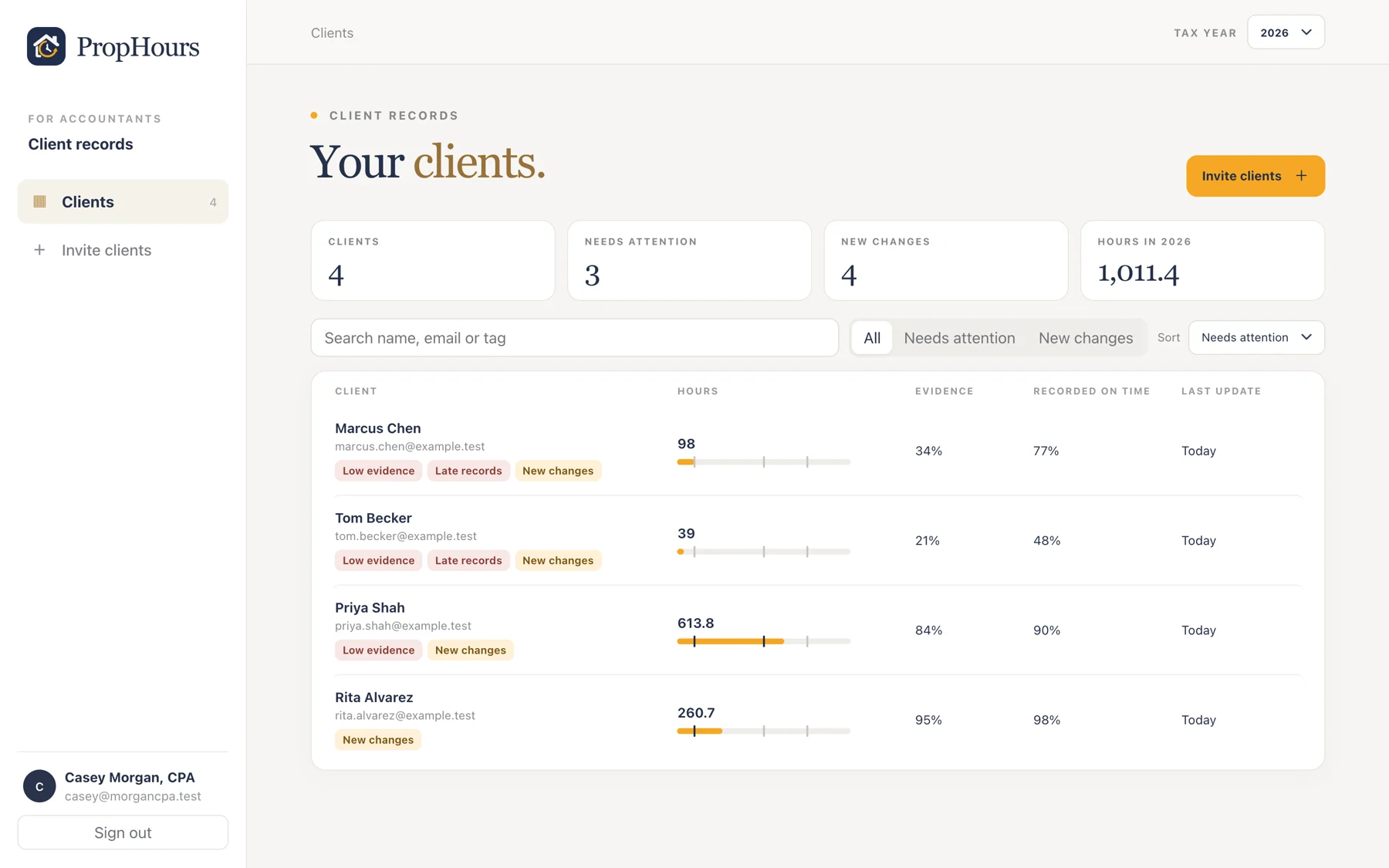Click the New Changes summary card
The width and height of the screenshot is (1389, 868).
pyautogui.click(x=946, y=261)
